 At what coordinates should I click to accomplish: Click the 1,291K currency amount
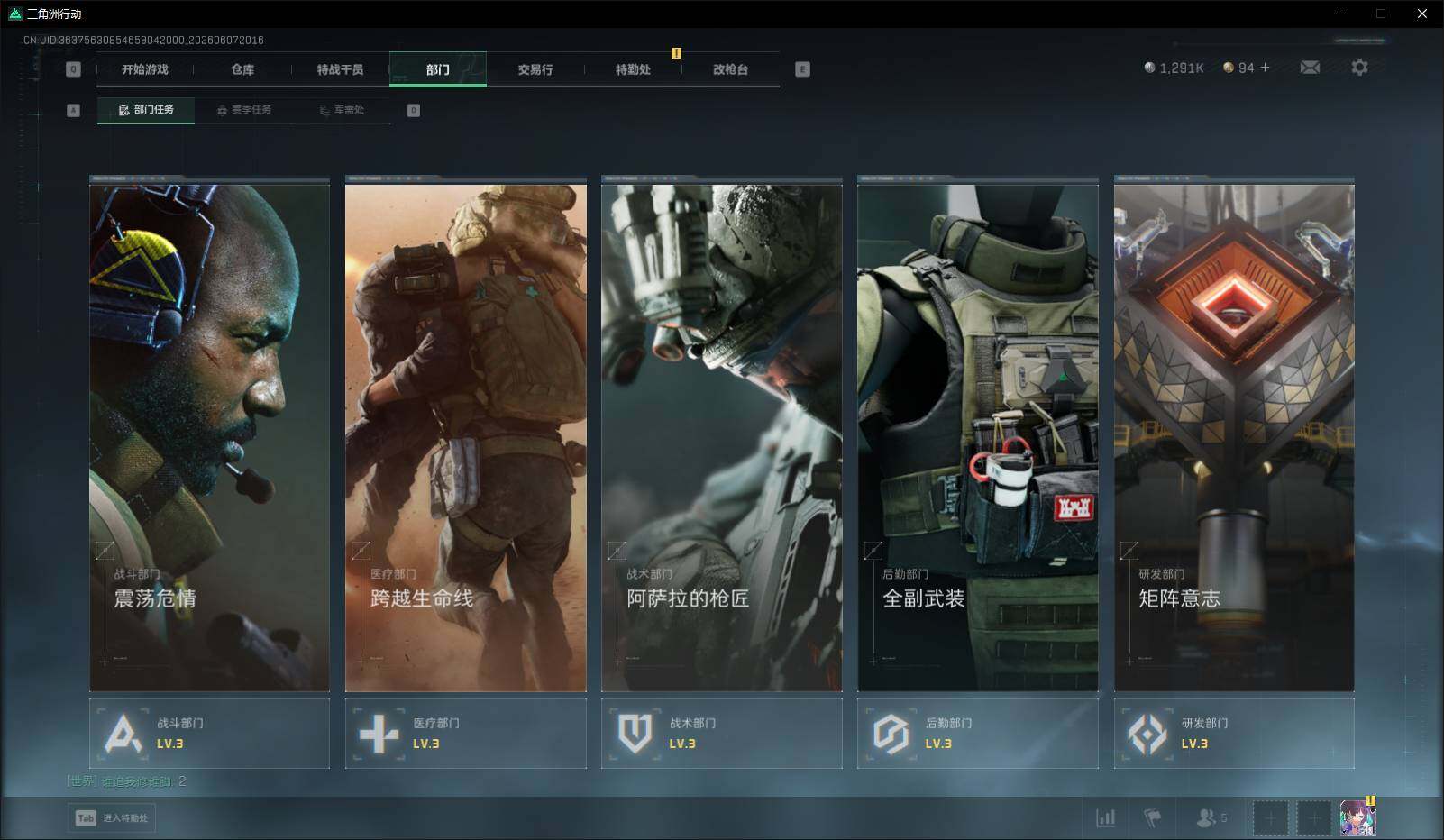1182,68
